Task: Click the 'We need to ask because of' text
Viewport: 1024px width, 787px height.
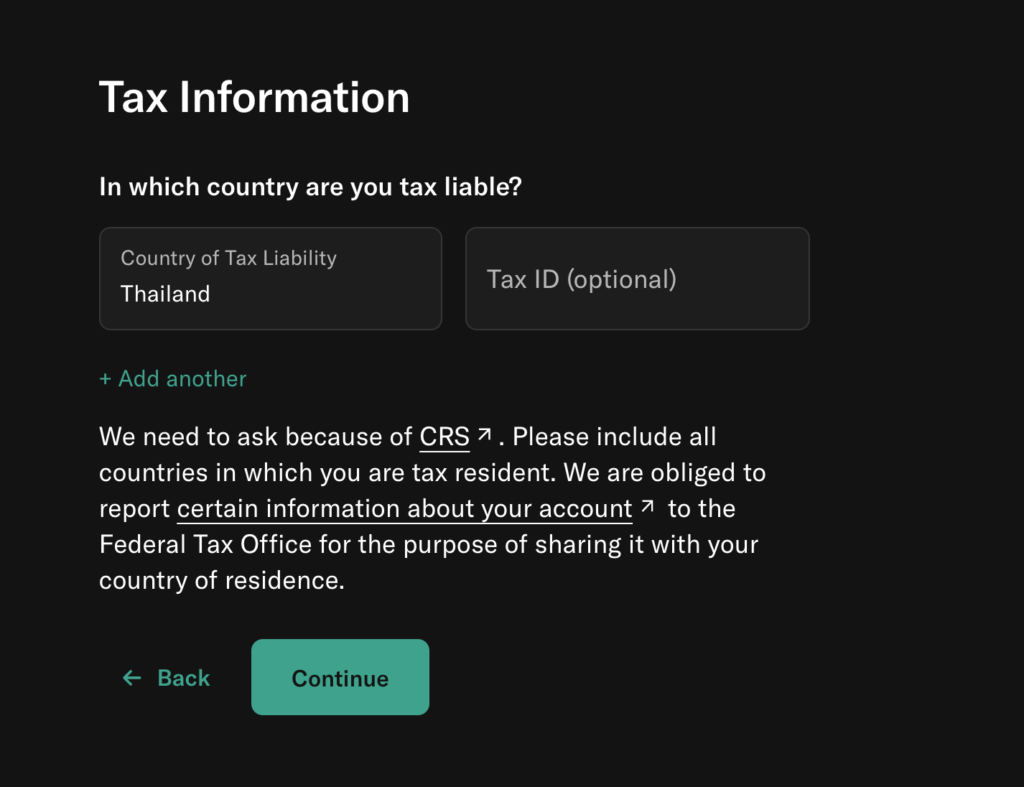Action: 255,436
